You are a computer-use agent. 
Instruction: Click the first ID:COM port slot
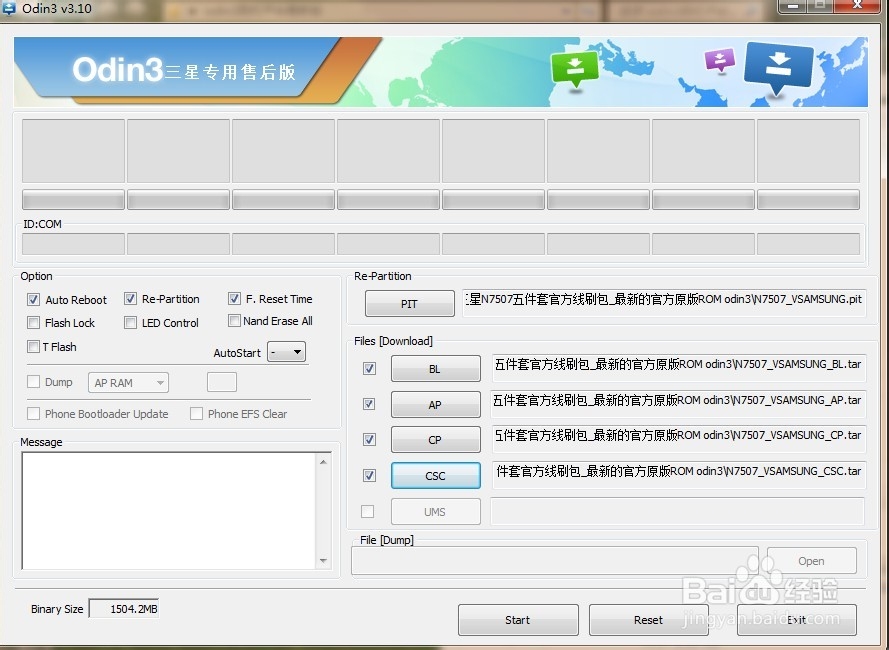73,244
